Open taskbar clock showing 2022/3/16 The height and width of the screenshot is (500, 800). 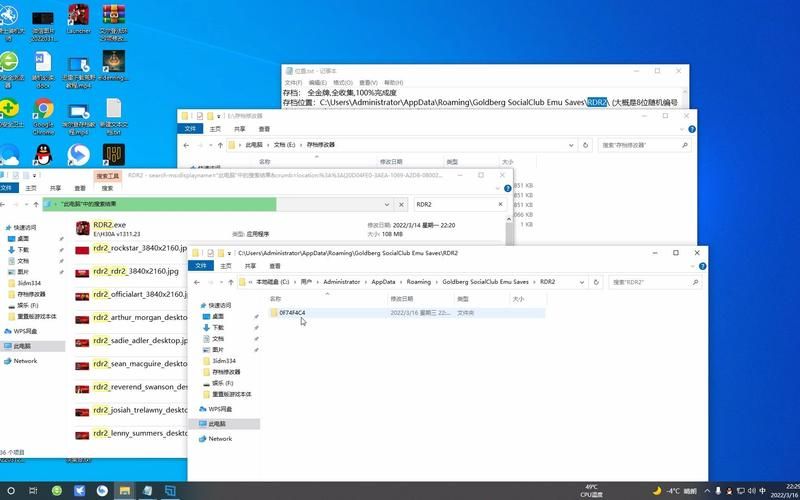click(x=786, y=491)
